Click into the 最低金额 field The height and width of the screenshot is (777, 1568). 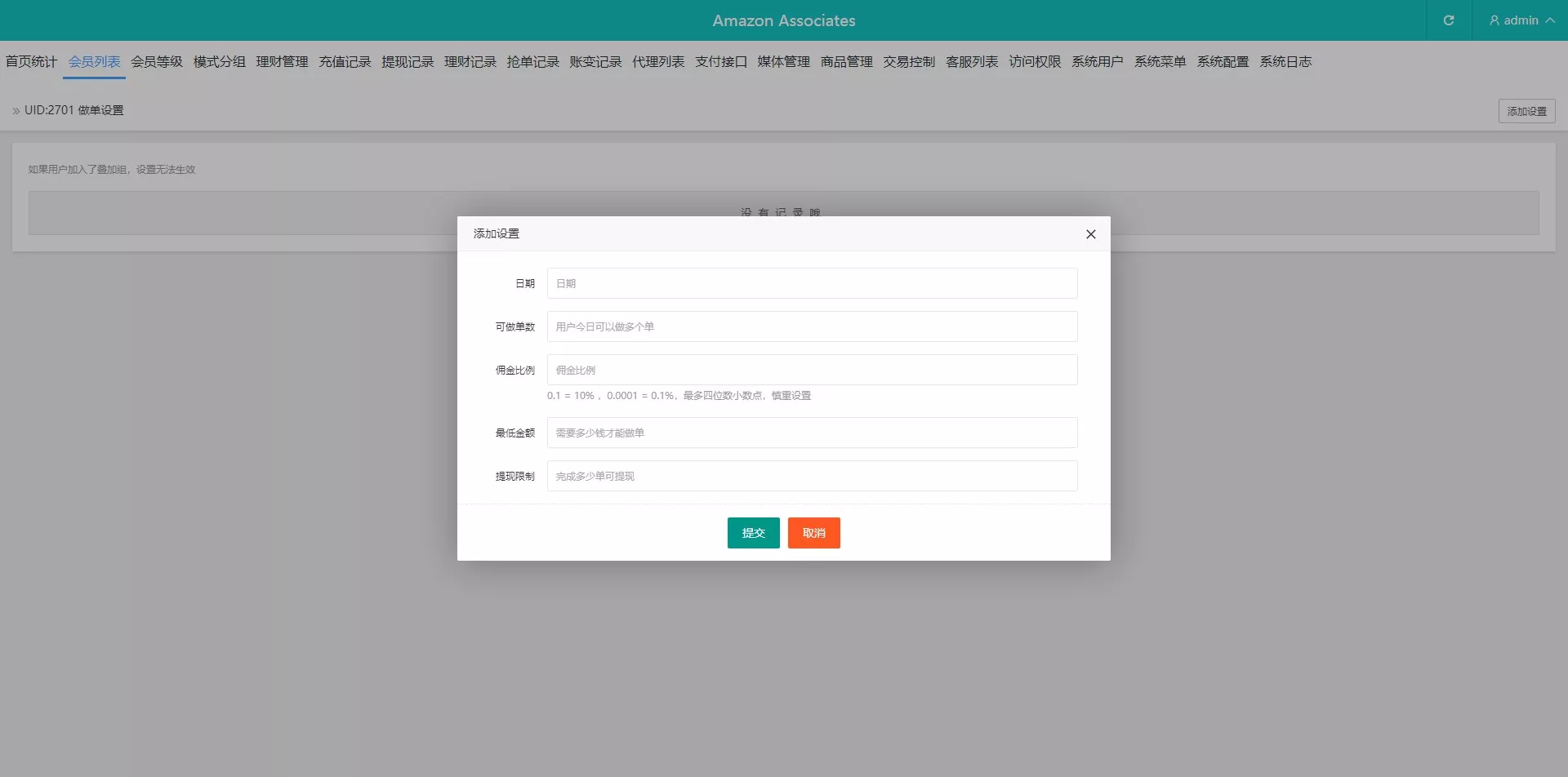click(x=812, y=433)
